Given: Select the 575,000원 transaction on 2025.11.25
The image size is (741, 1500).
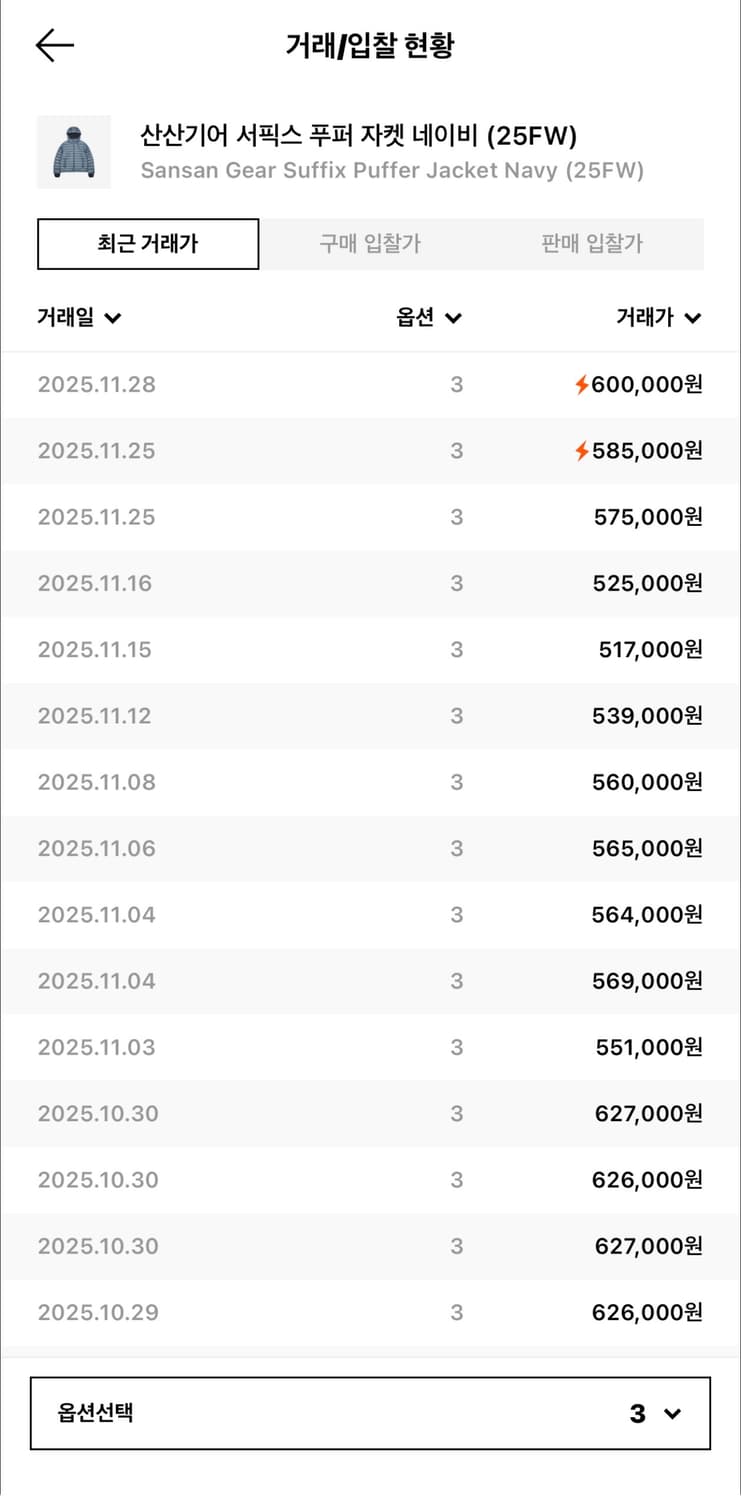Looking at the screenshot, I should (370, 517).
